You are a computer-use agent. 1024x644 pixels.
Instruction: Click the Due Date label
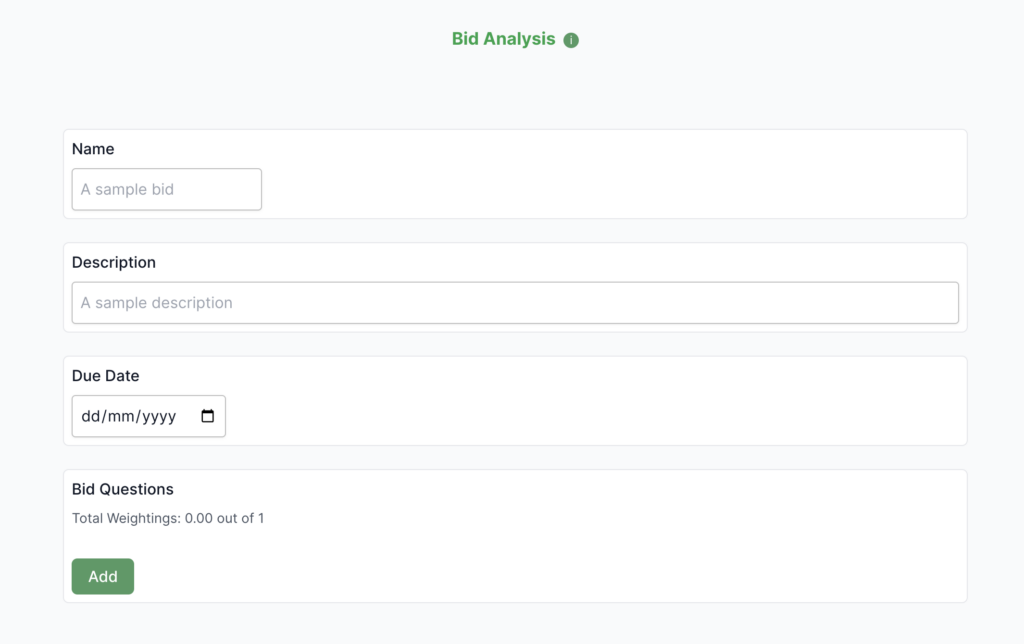click(106, 376)
